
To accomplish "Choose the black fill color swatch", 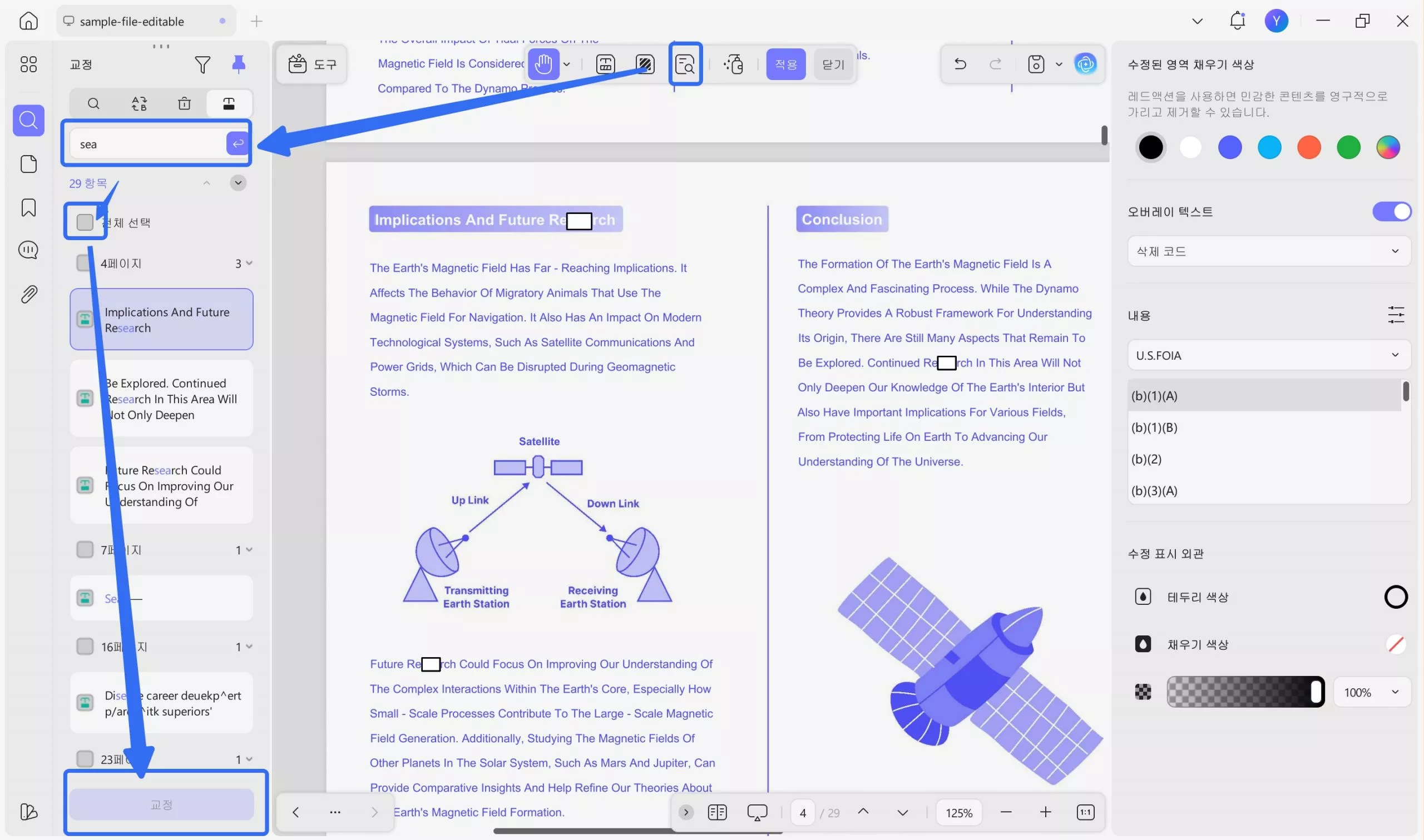I will point(1150,147).
